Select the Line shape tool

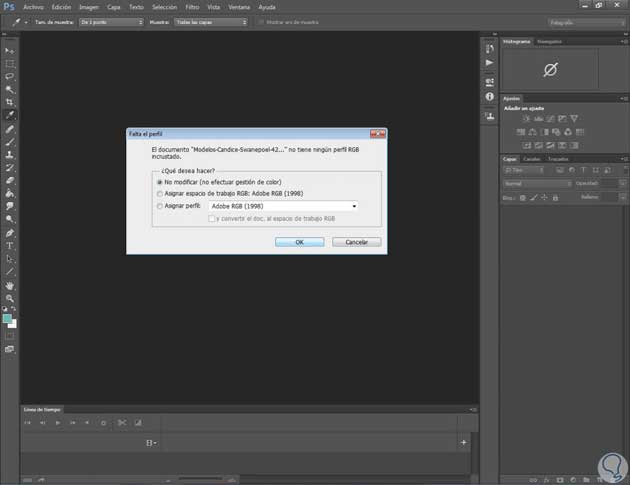(x=10, y=272)
